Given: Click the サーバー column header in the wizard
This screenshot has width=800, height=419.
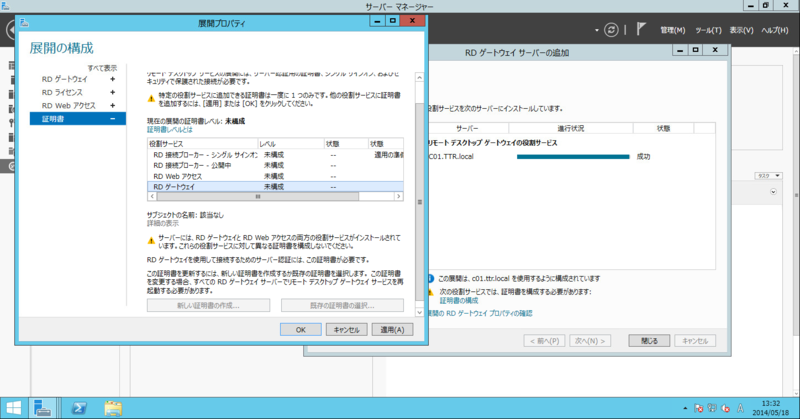Looking at the screenshot, I should (467, 129).
